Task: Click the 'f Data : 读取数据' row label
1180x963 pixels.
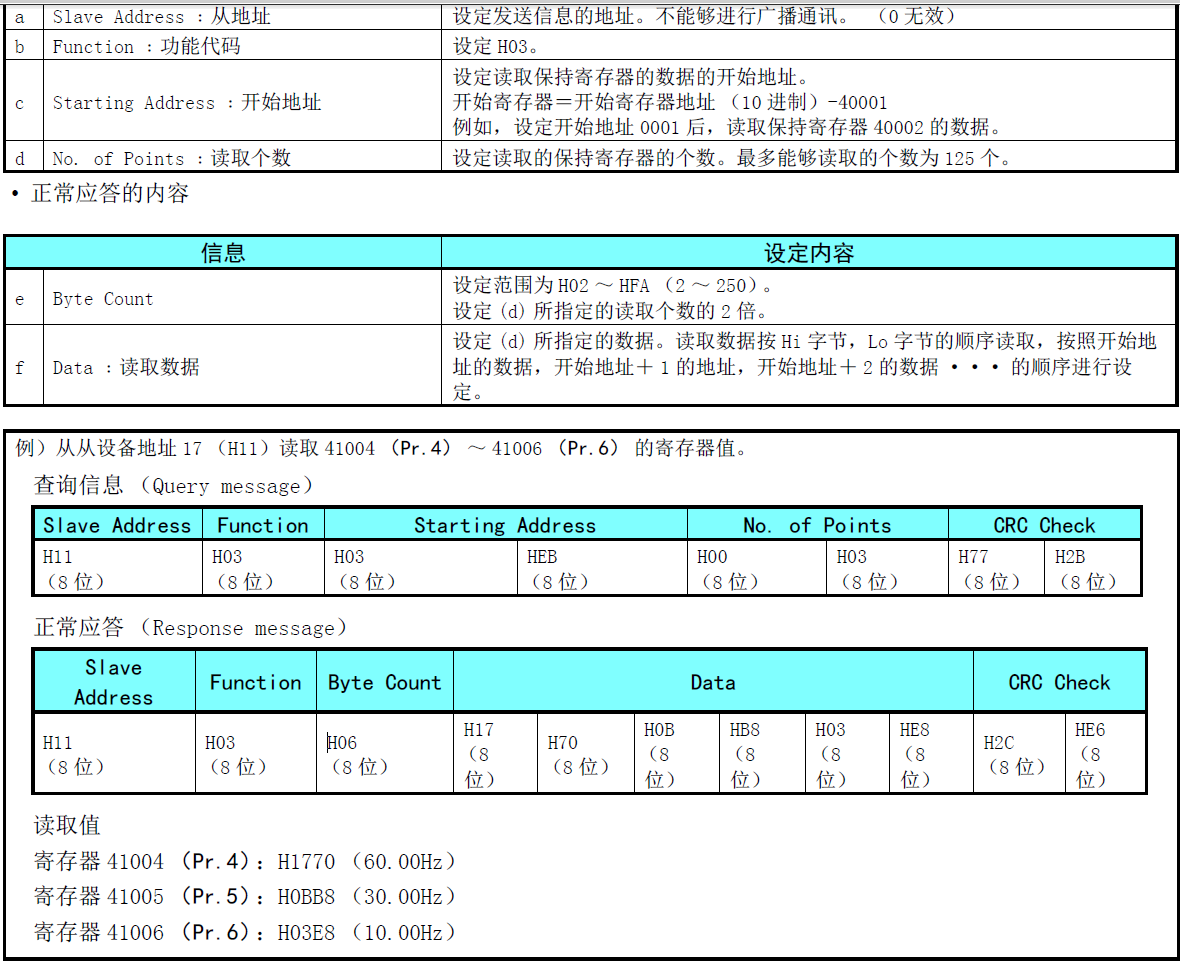Action: [126, 367]
